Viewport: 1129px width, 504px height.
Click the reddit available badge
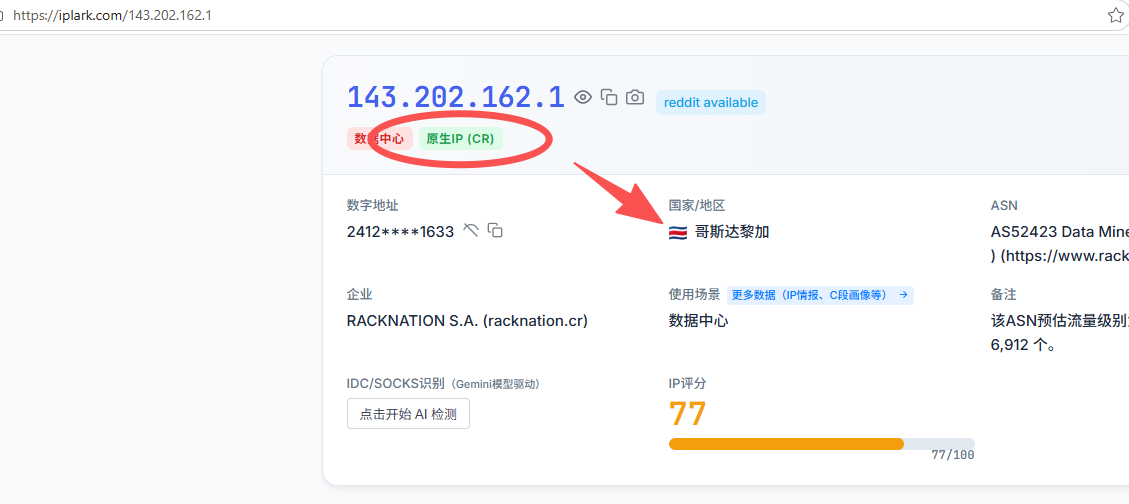pos(711,102)
